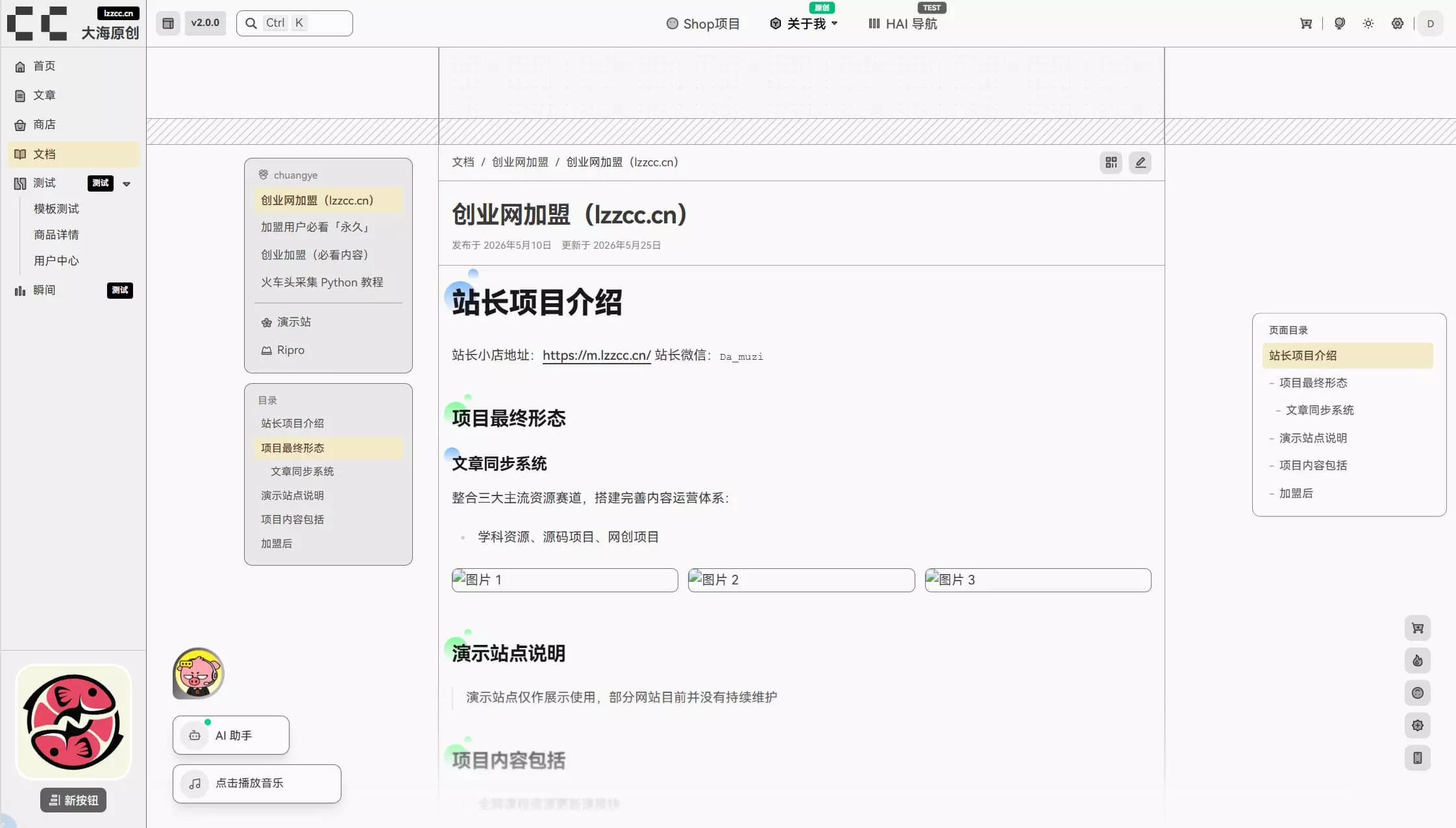Jump to 文章同步系统 in left 目录

point(302,471)
